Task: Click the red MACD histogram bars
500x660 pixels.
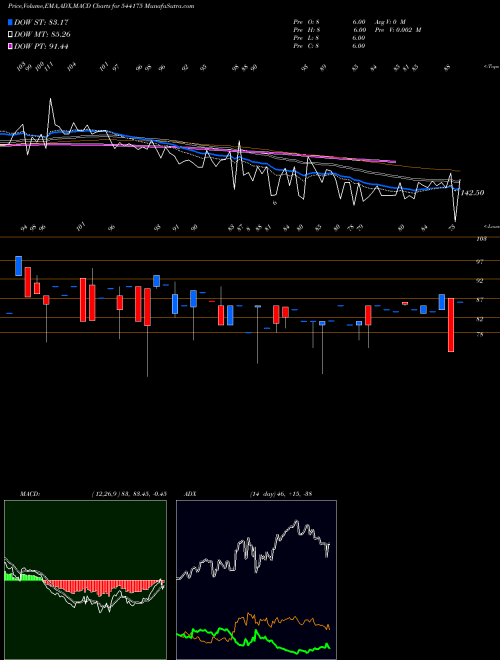Action: point(103,586)
